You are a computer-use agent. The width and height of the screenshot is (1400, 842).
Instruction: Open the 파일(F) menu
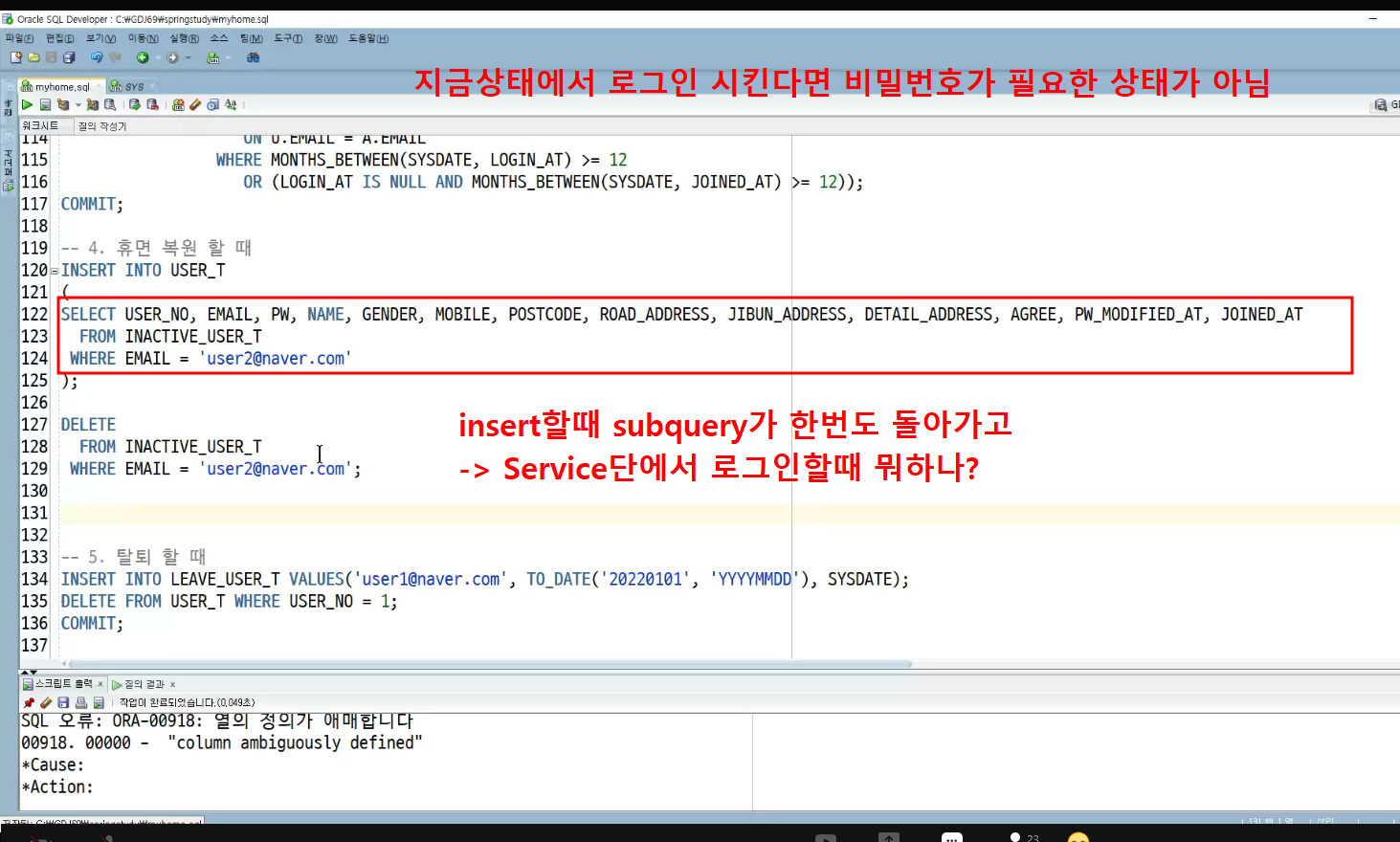pos(19,38)
